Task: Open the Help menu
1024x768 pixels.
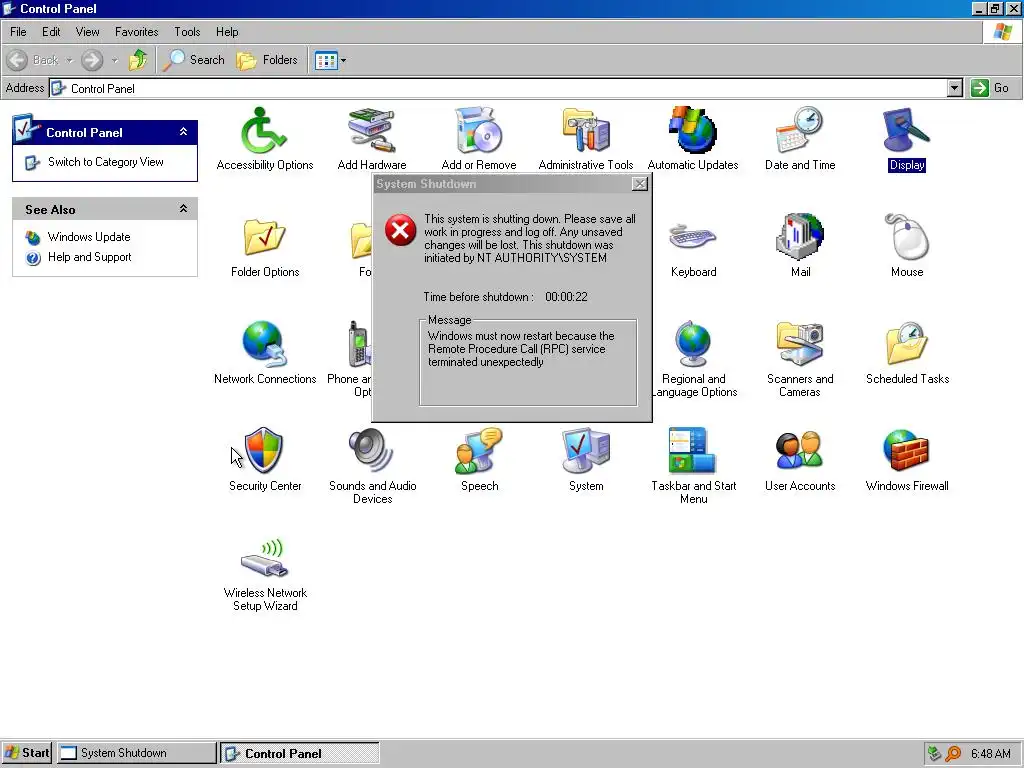Action: pos(227,32)
